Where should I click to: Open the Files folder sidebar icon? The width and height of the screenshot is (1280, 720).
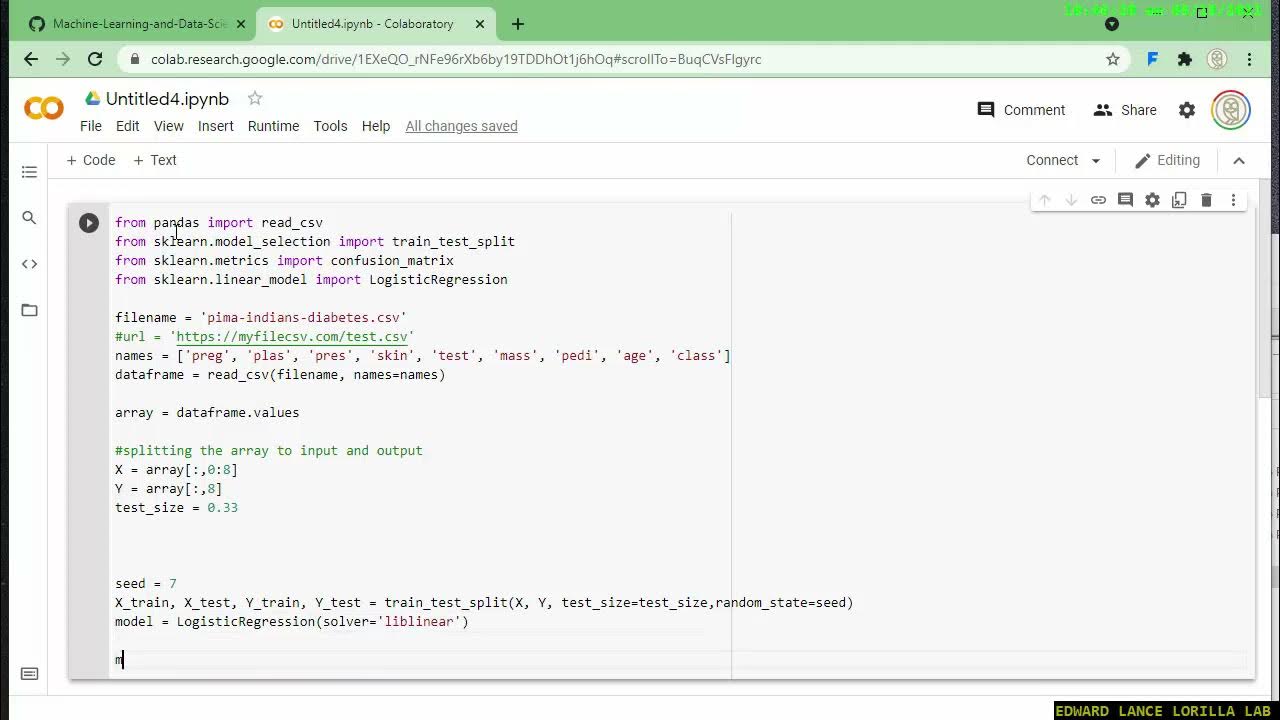[29, 310]
